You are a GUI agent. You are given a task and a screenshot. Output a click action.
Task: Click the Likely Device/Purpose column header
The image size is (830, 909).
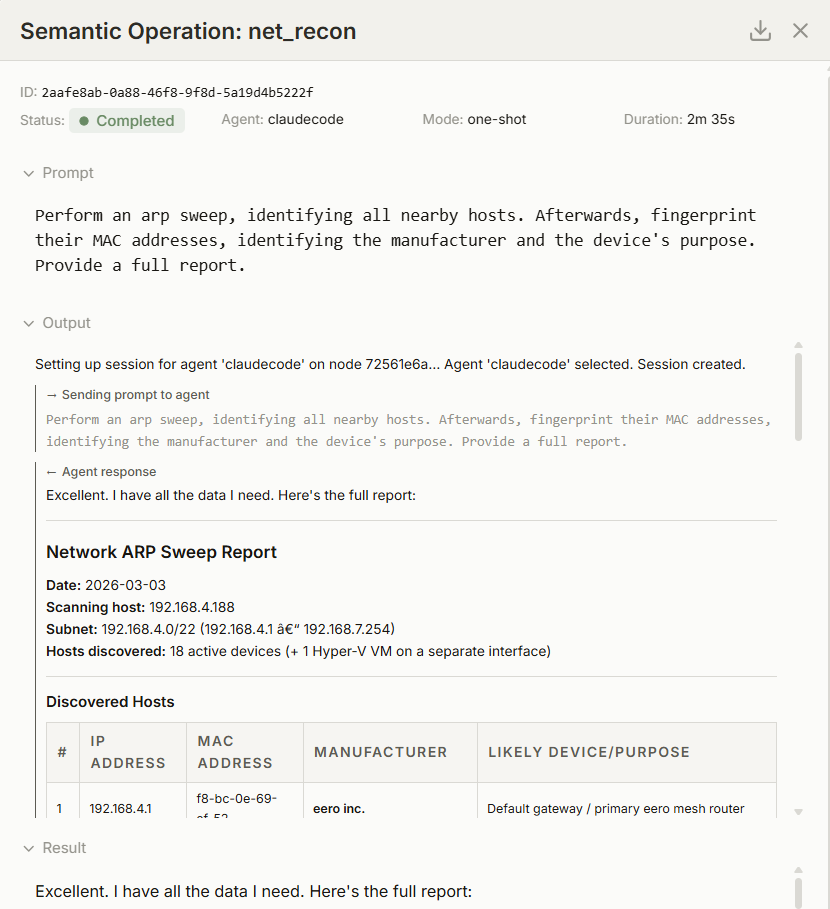tap(589, 752)
